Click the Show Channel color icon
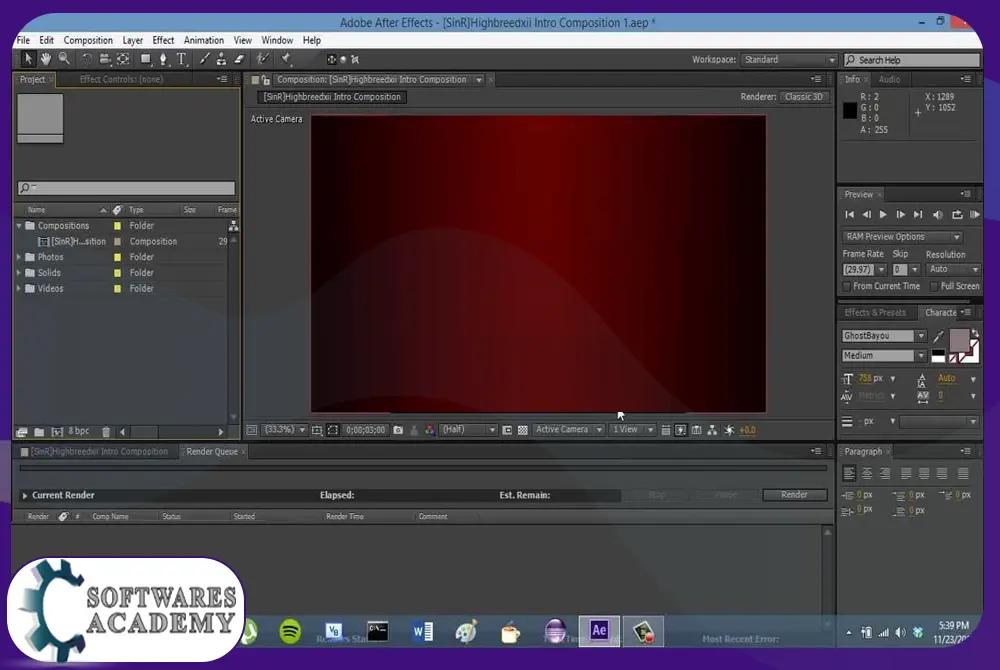This screenshot has height=670, width=1000. point(430,430)
